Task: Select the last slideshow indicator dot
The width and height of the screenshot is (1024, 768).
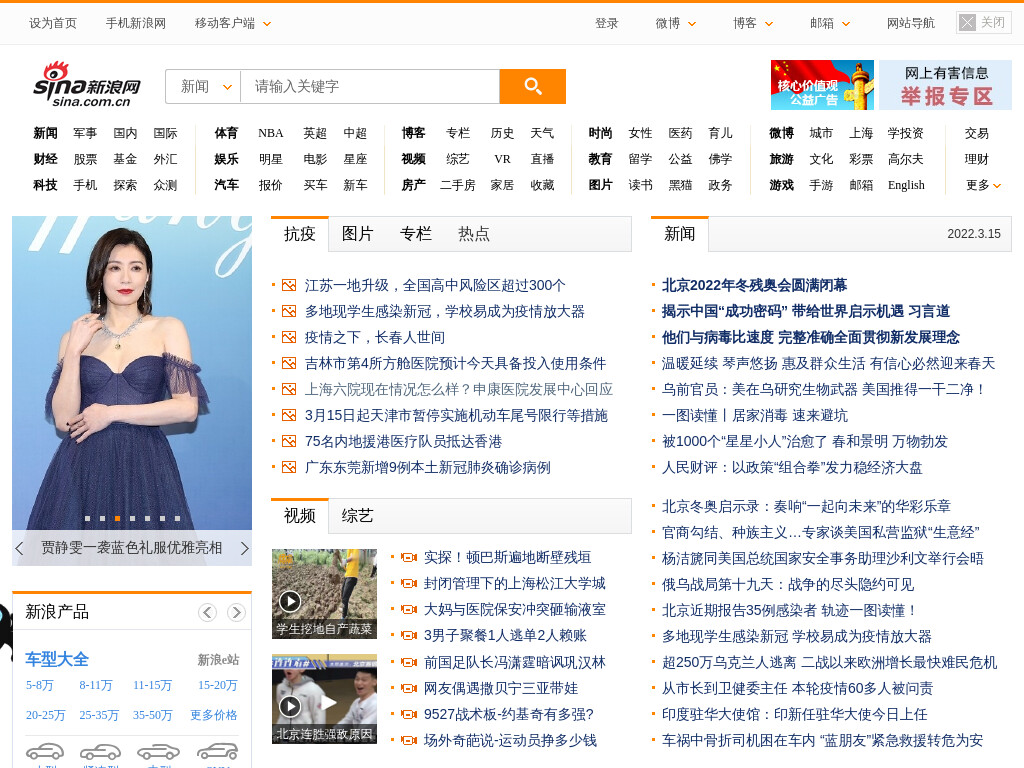Action: tap(177, 519)
